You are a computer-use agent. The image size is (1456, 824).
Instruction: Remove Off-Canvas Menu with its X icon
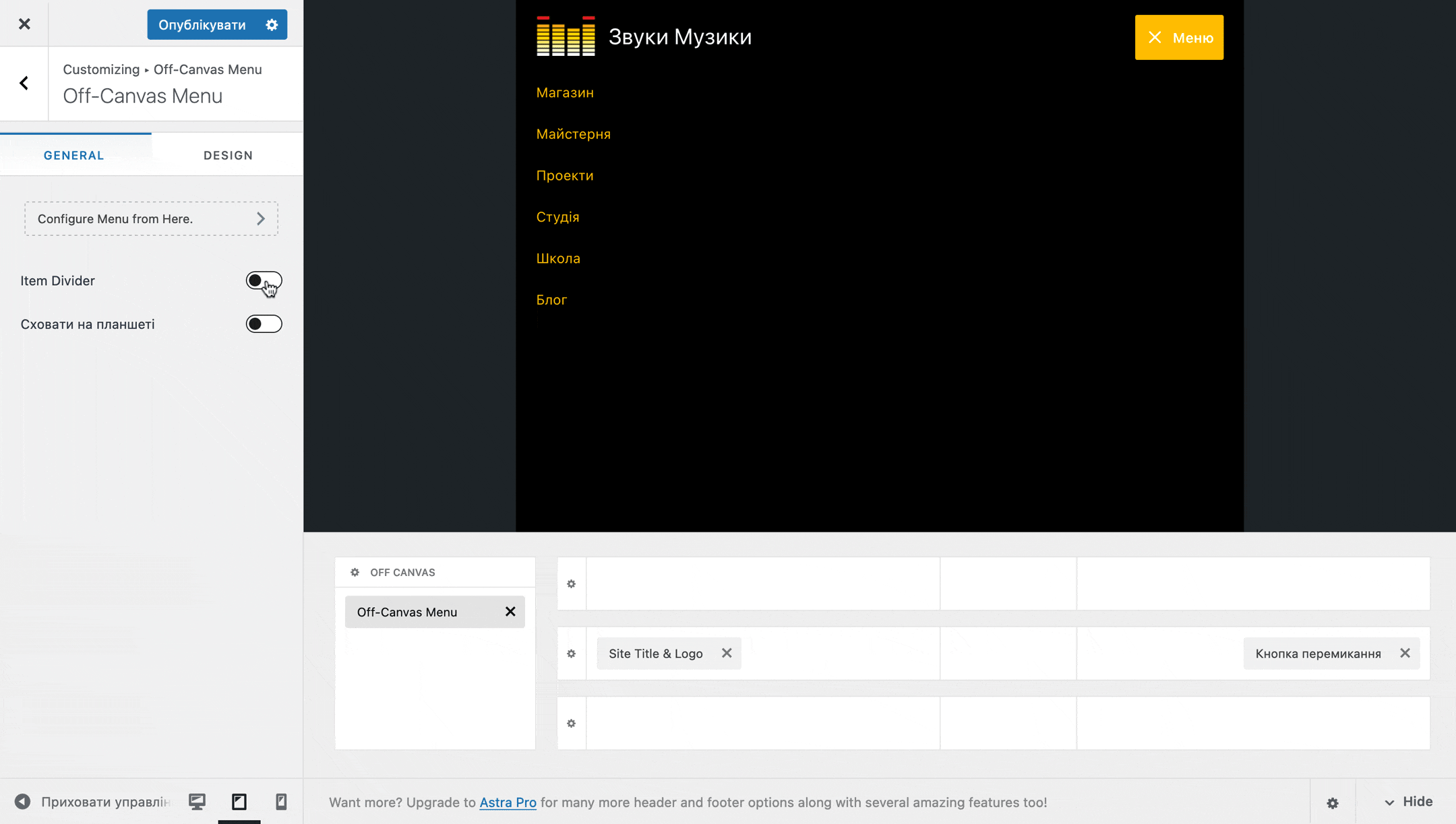coord(510,612)
